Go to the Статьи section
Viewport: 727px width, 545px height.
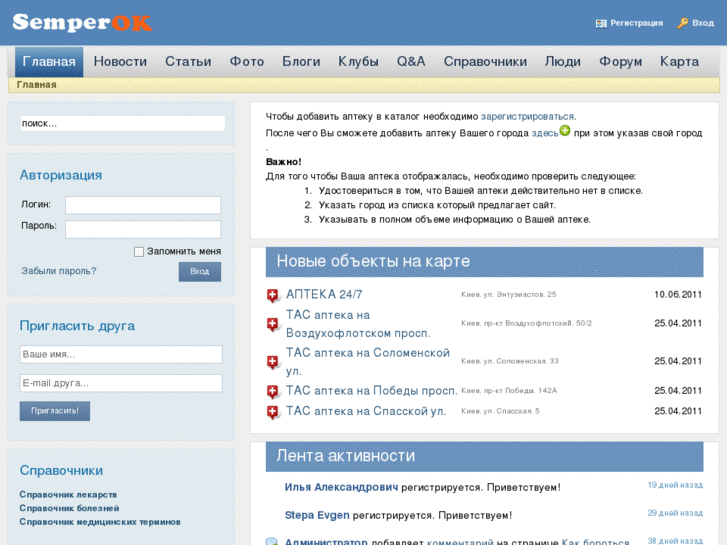pyautogui.click(x=188, y=62)
